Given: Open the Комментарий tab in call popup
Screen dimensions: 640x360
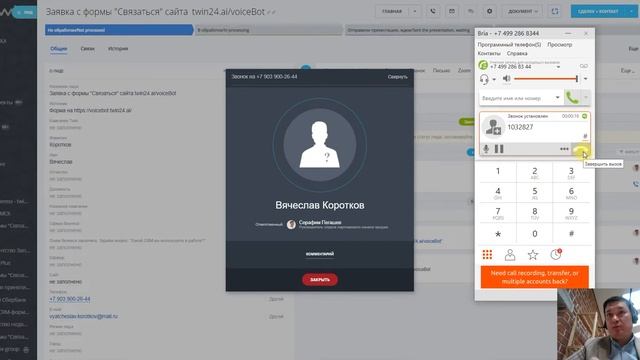Looking at the screenshot, I should click(x=320, y=254).
